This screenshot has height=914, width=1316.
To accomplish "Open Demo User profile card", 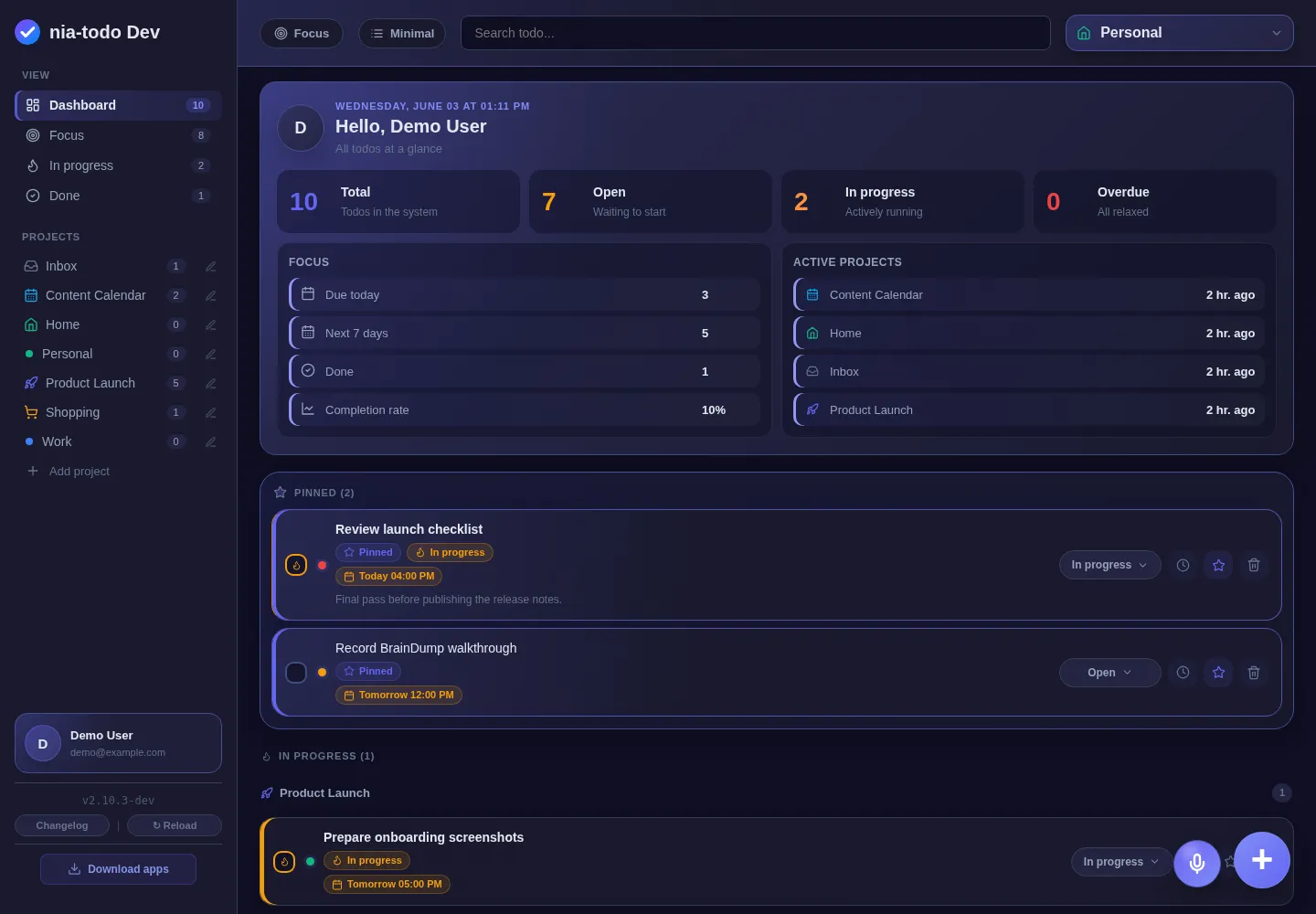I will (118, 743).
